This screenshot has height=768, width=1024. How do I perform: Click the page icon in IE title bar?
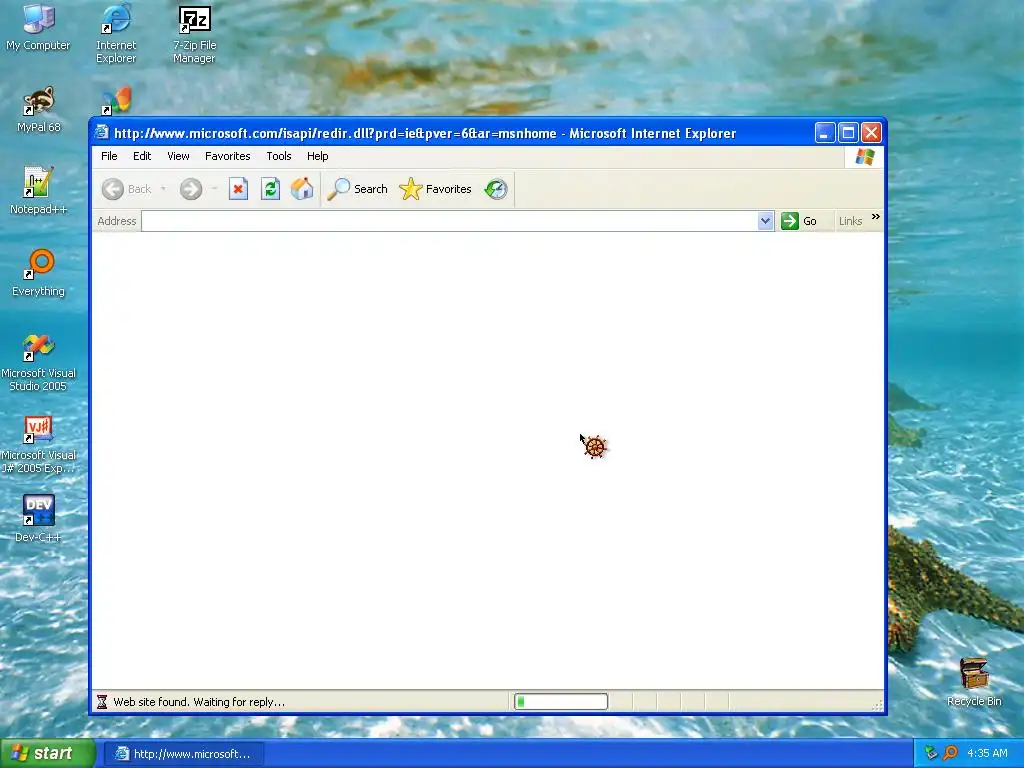click(101, 133)
